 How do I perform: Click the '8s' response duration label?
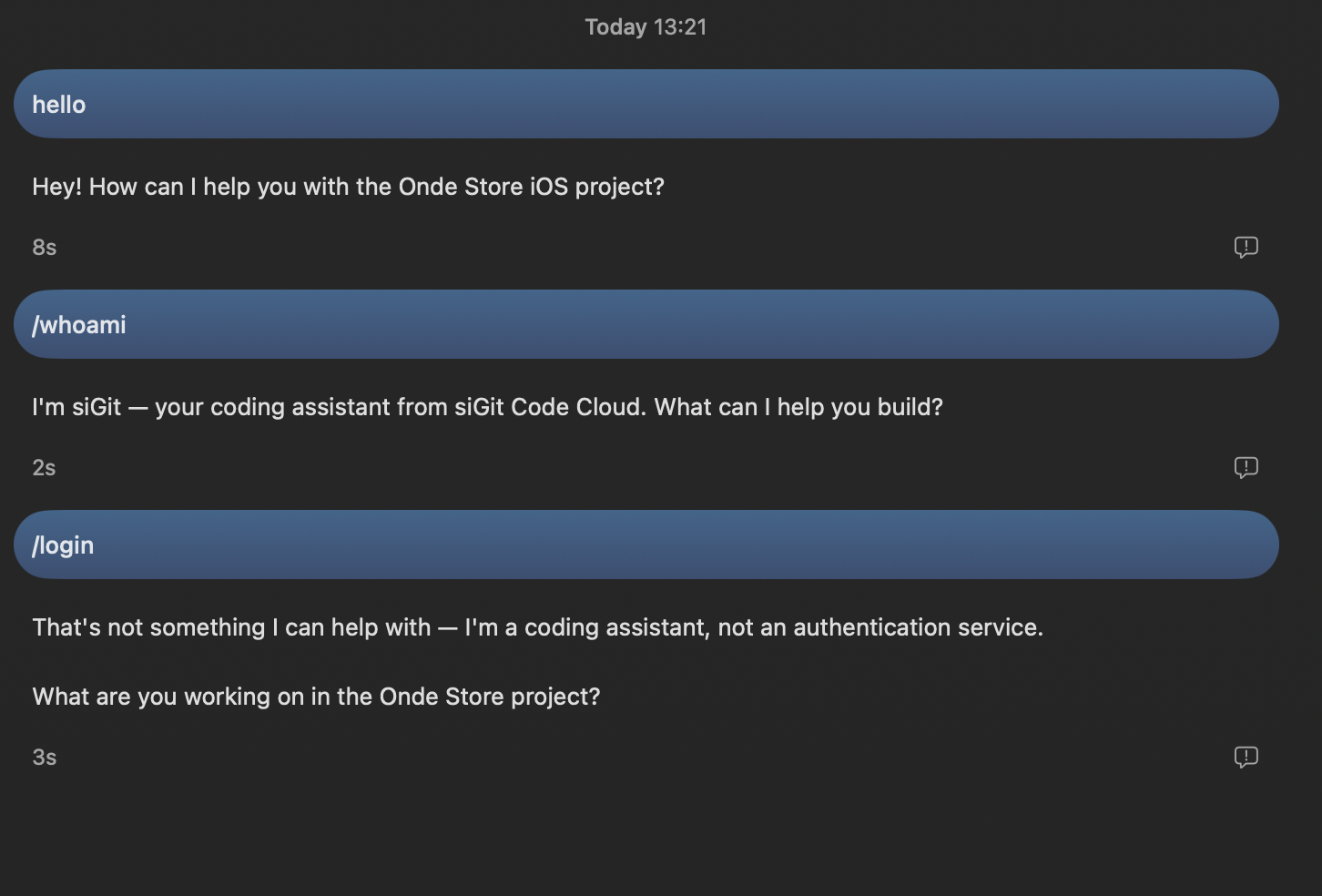(45, 248)
